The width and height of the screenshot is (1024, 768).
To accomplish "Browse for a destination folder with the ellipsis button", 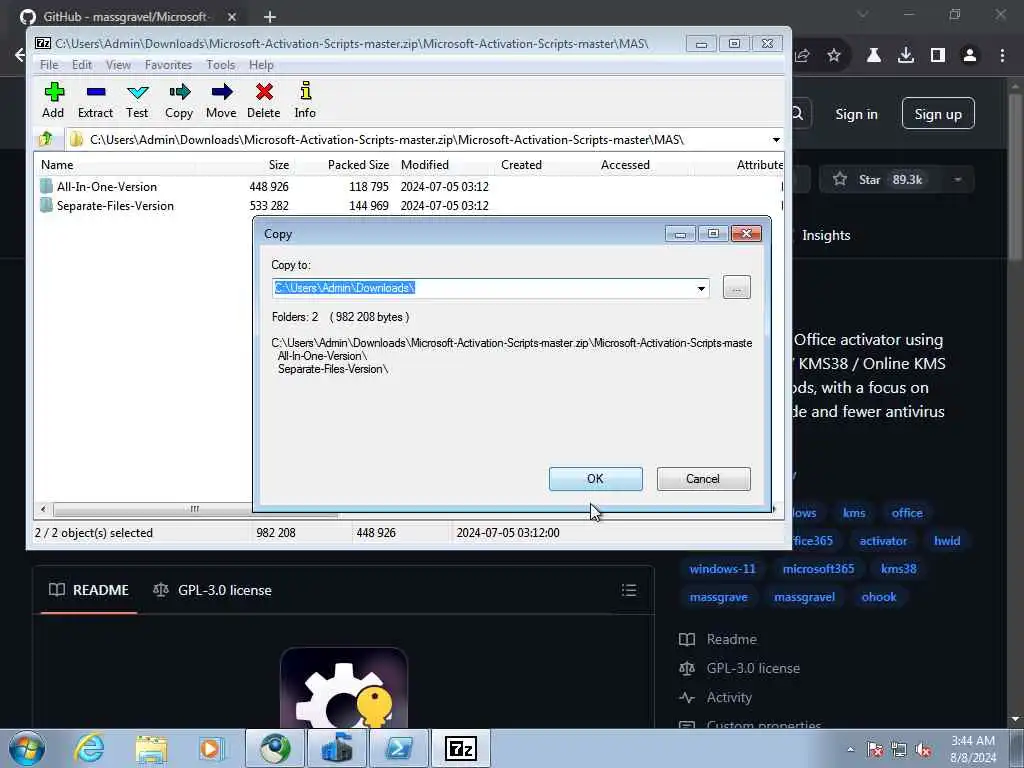I will [x=737, y=287].
